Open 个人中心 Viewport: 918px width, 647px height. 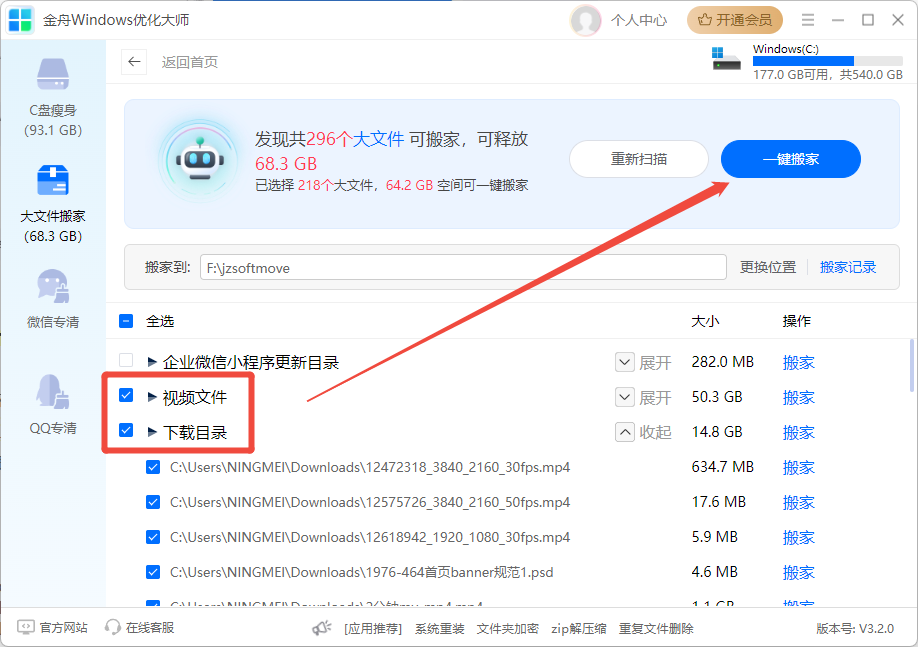pyautogui.click(x=639, y=20)
